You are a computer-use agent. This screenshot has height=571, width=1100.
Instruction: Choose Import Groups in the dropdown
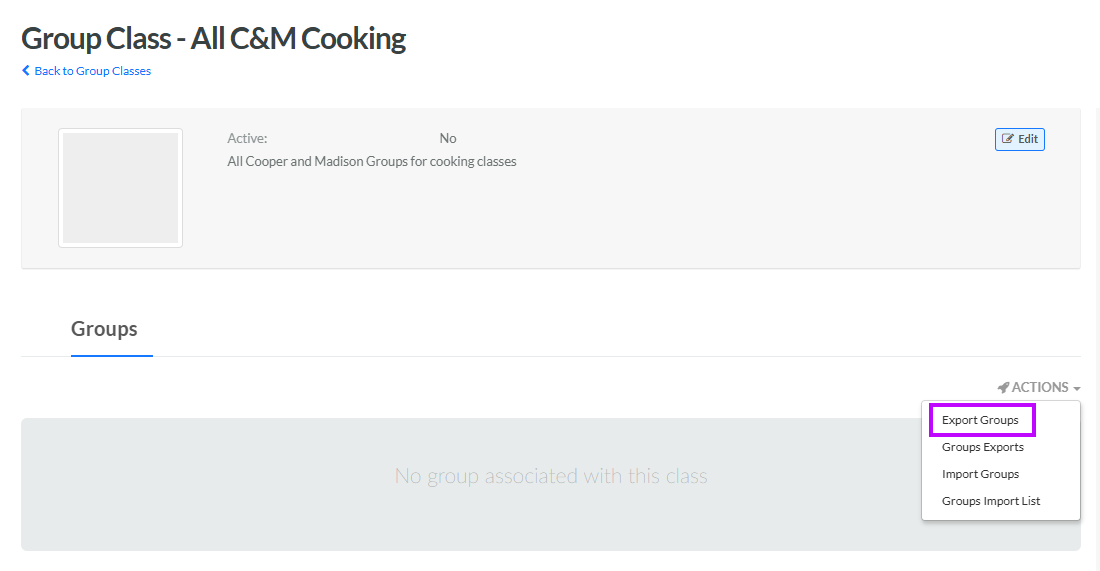[x=980, y=474]
